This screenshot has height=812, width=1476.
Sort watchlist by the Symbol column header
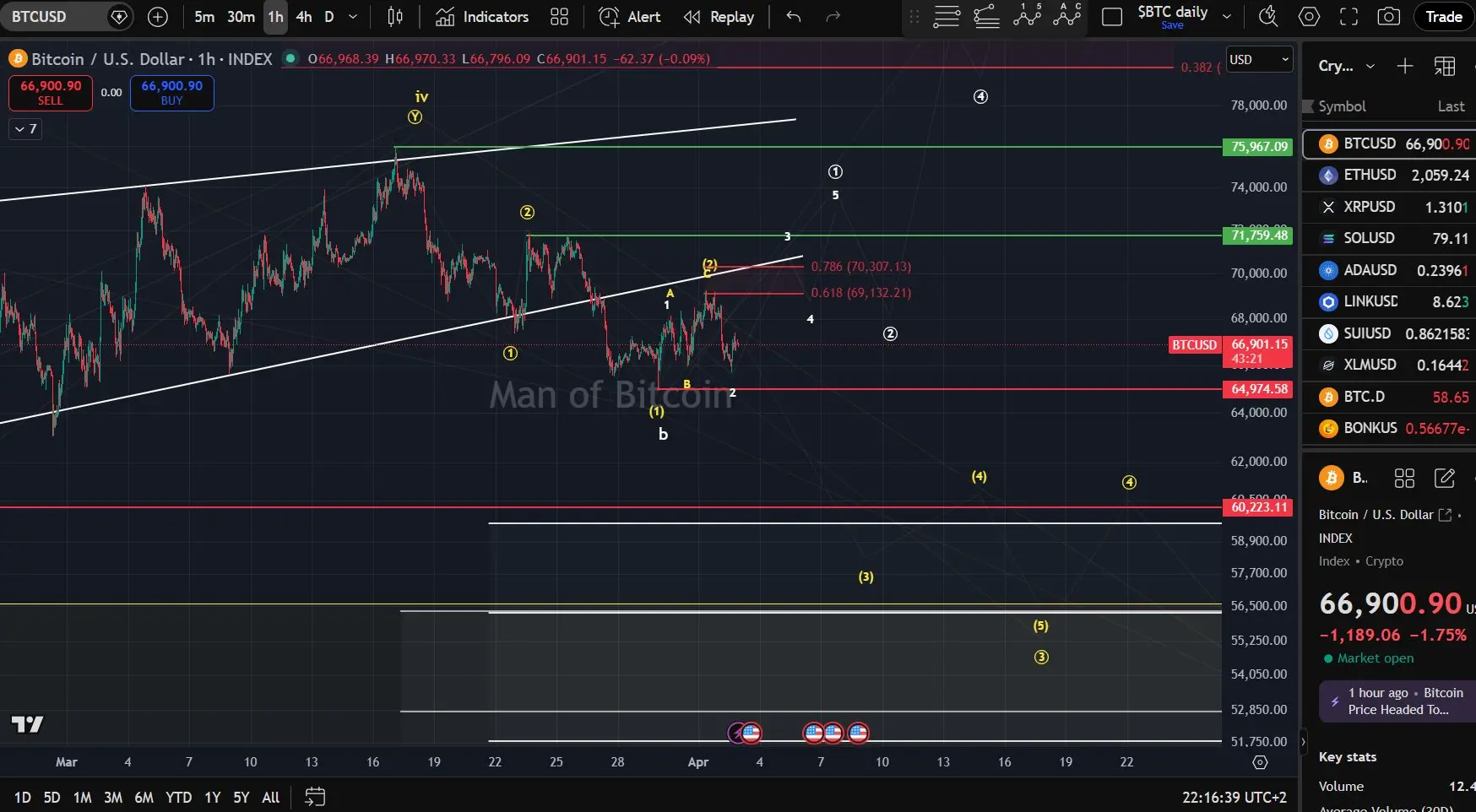[x=1343, y=106]
